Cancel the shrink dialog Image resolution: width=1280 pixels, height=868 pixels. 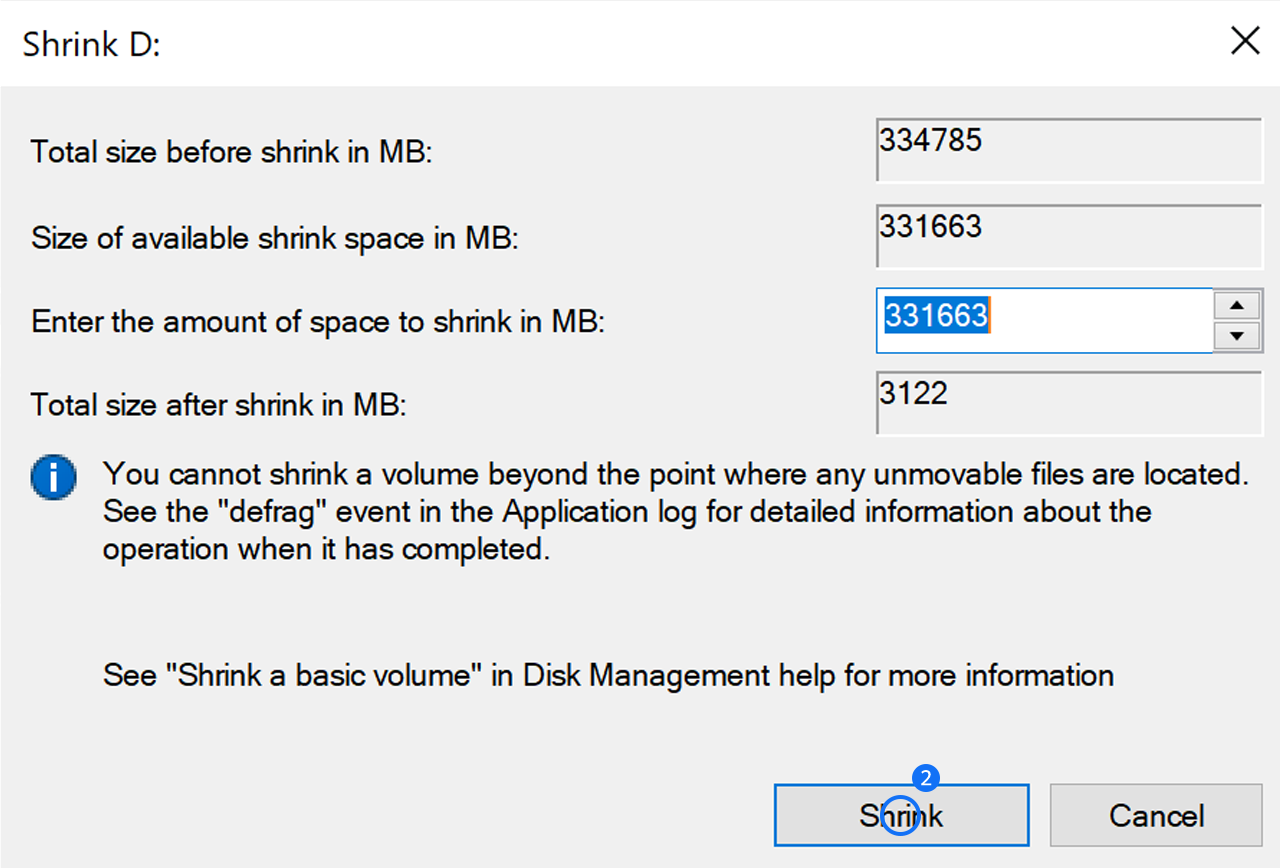(1155, 815)
